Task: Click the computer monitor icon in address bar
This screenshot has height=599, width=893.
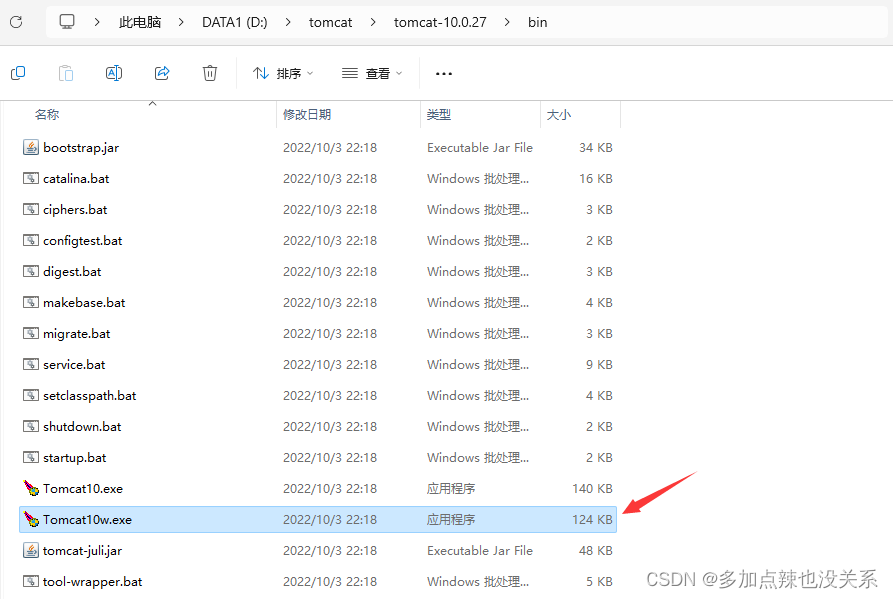Action: (67, 22)
